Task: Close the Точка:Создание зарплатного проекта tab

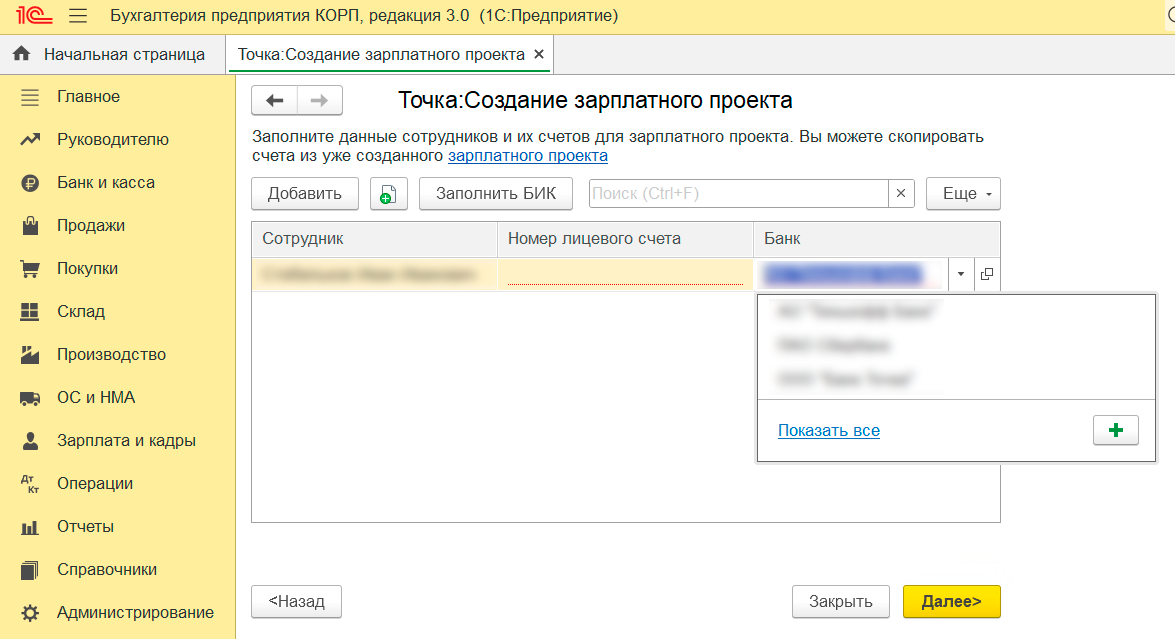Action: [x=539, y=54]
